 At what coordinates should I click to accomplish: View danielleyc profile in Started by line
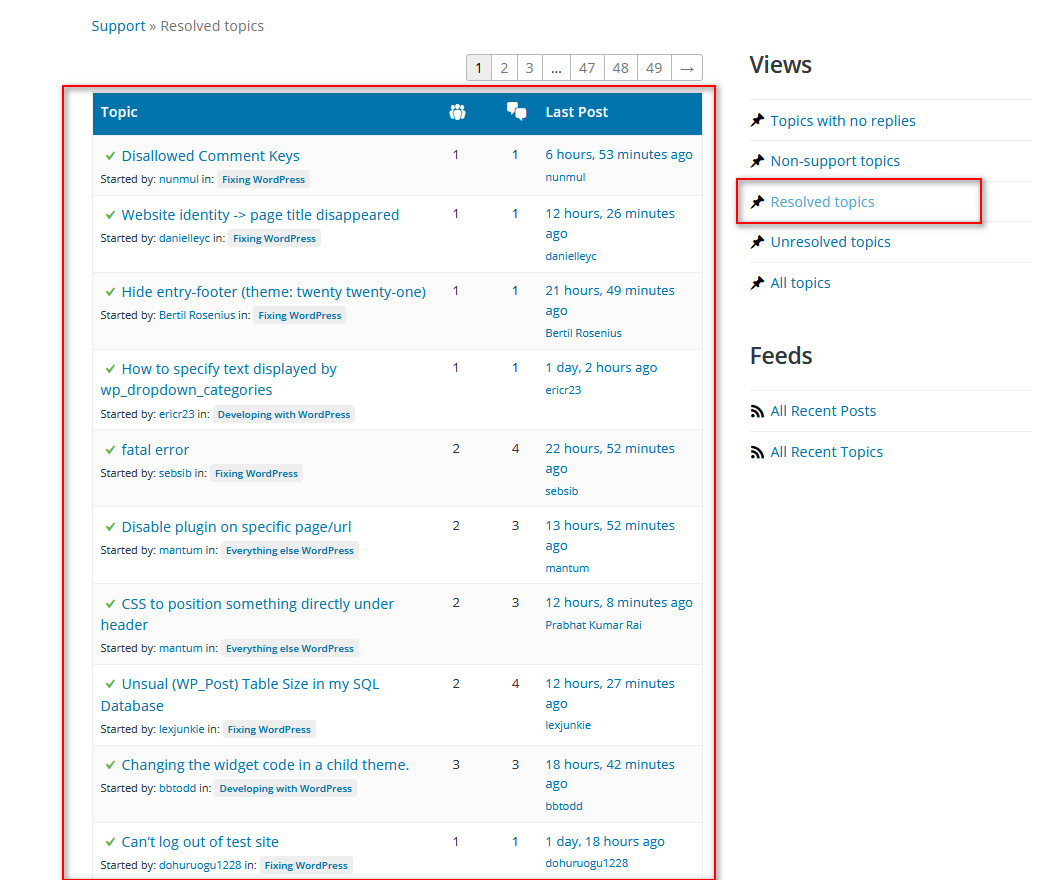click(184, 239)
